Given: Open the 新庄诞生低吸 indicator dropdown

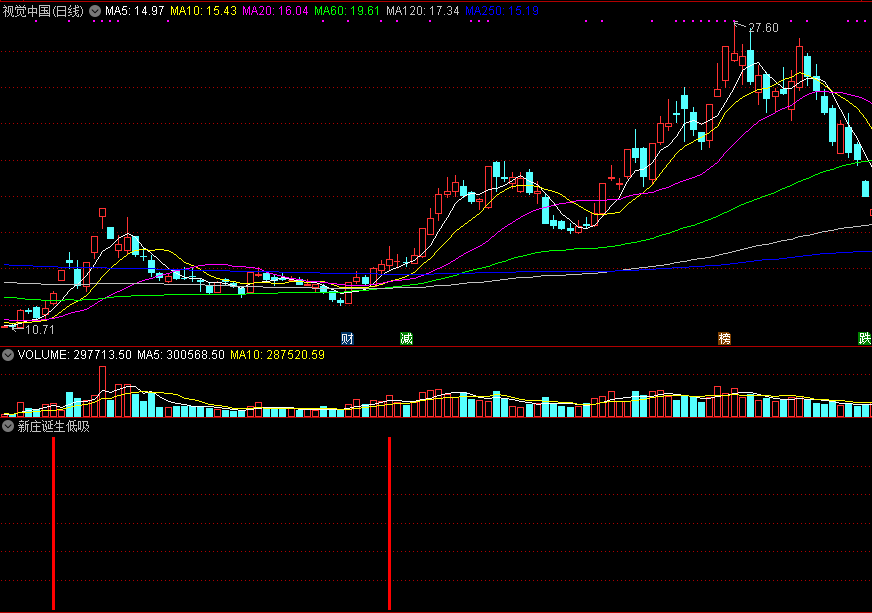Looking at the screenshot, I should [8, 427].
